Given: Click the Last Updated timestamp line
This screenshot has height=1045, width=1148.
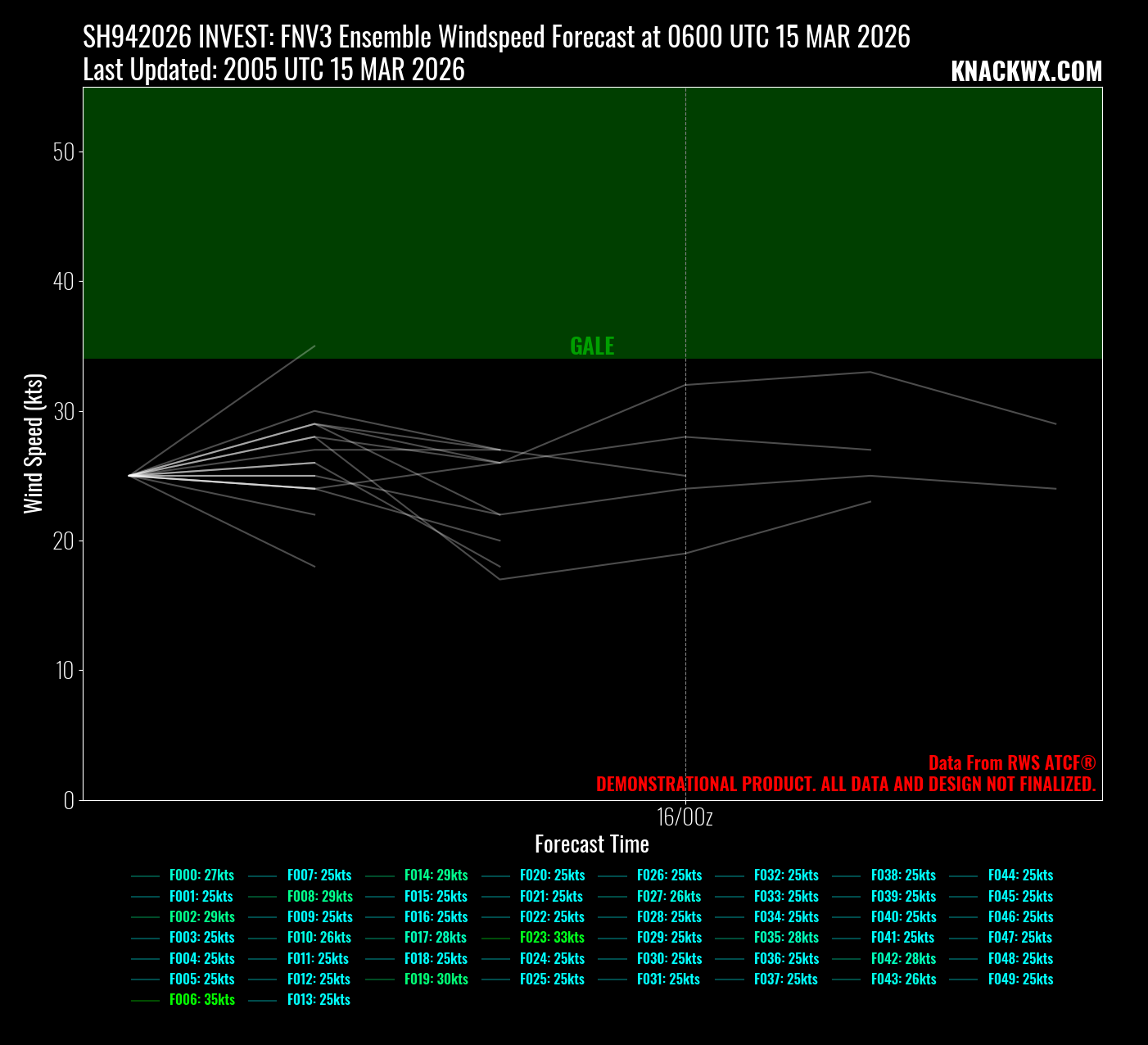Looking at the screenshot, I should click(273, 70).
